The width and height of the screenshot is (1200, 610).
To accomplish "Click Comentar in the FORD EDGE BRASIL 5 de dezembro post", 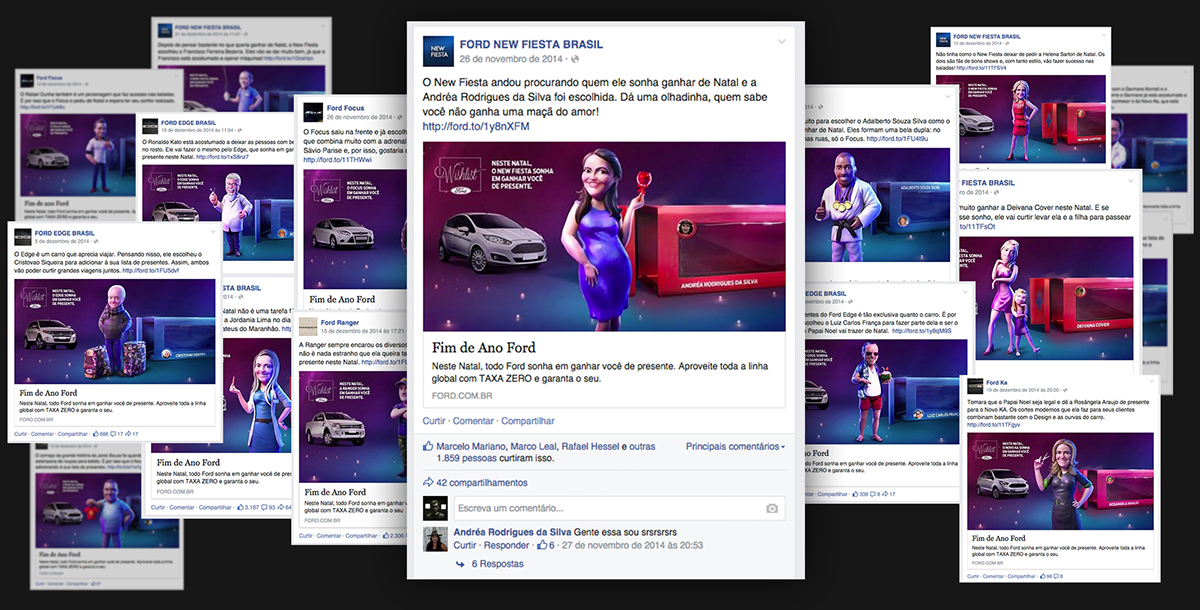I will (42, 433).
